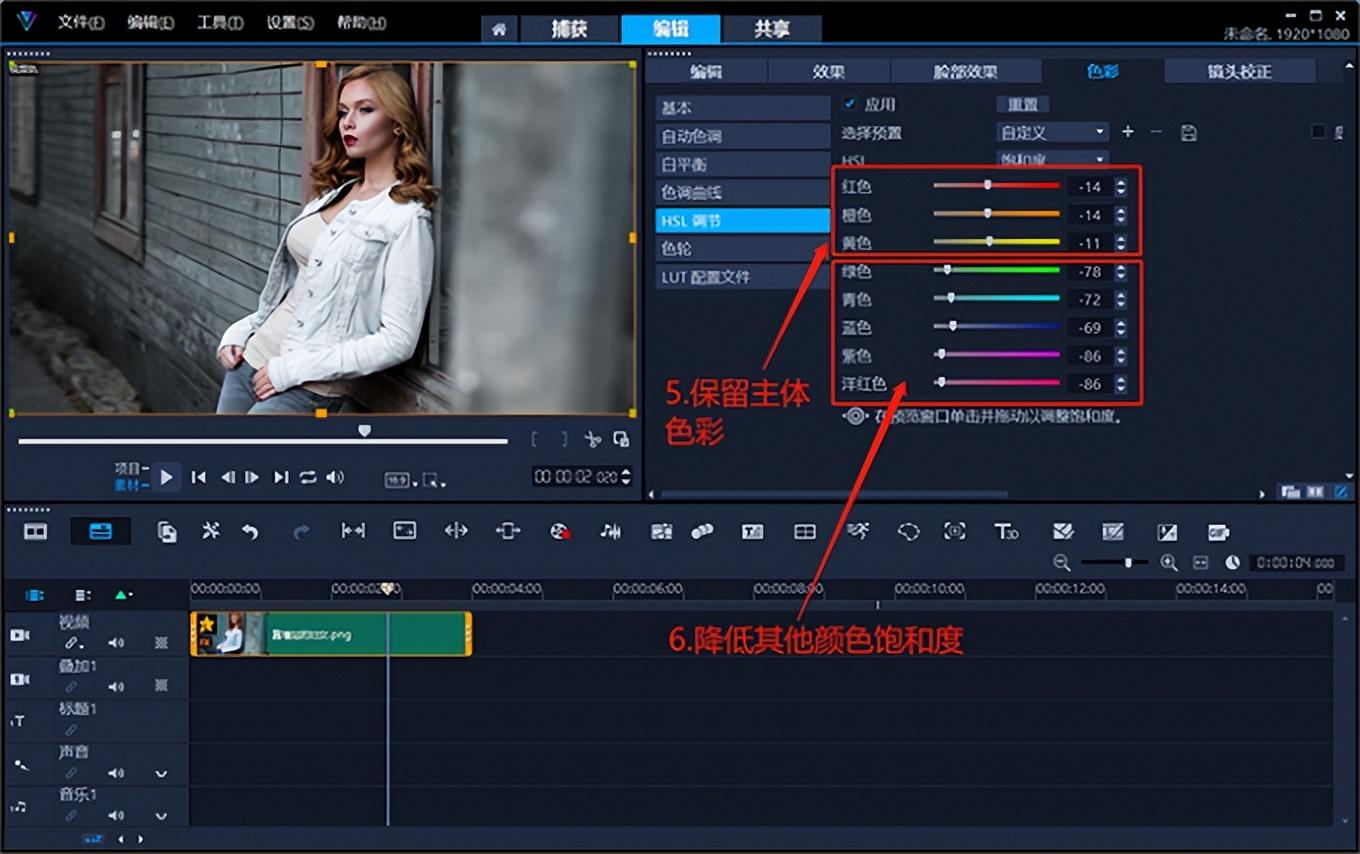Open the 效果 options tab
Image resolution: width=1360 pixels, height=854 pixels.
[829, 71]
